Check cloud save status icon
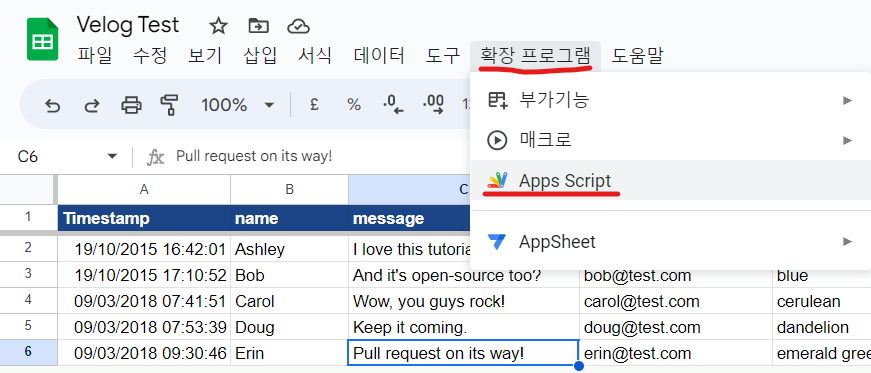This screenshot has width=871, height=373. 298,26
